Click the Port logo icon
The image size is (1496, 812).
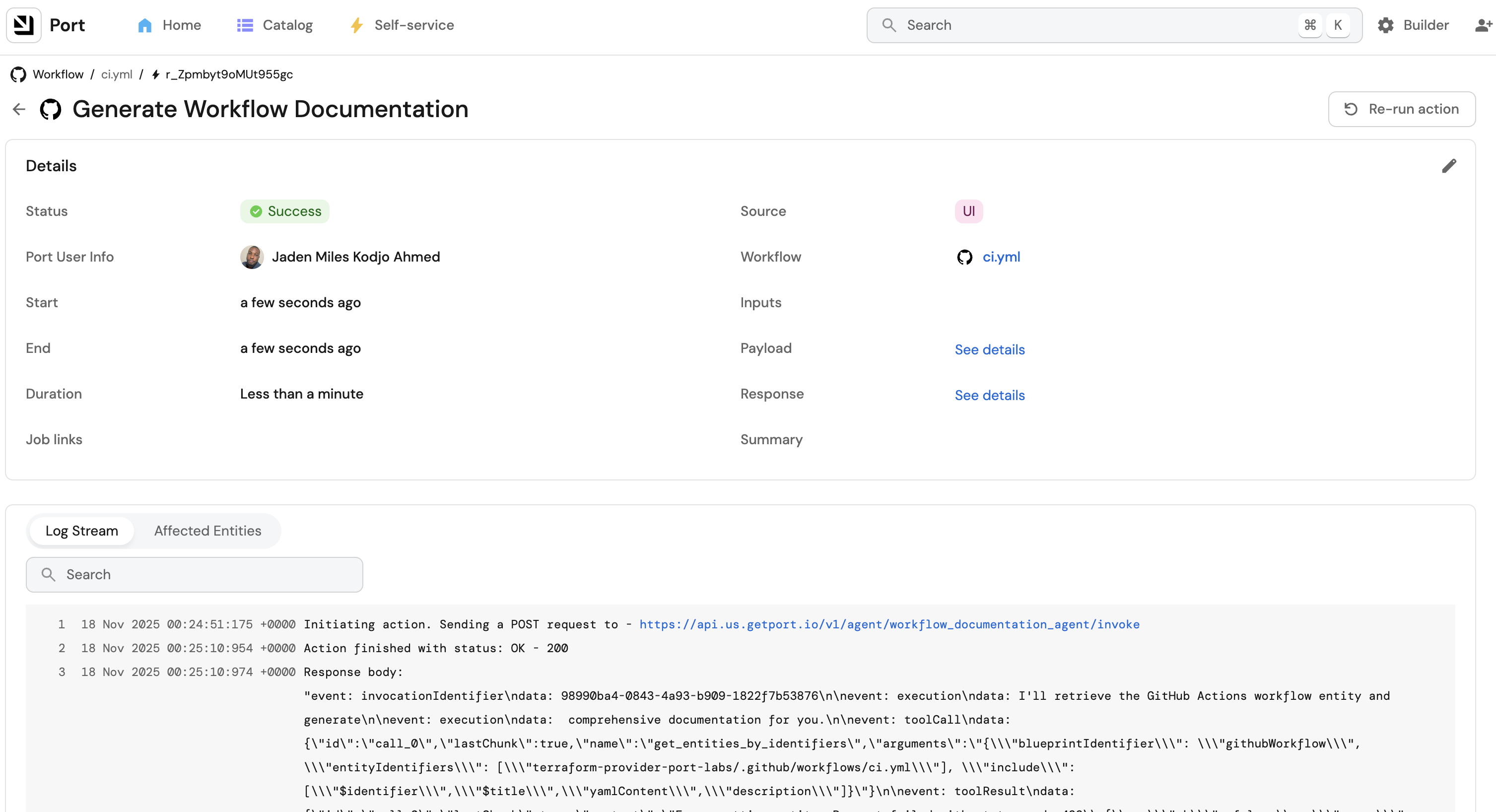tap(24, 25)
